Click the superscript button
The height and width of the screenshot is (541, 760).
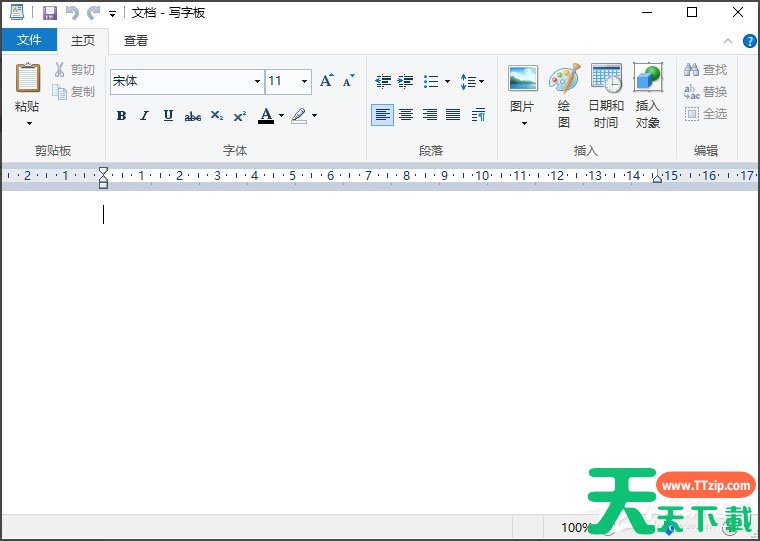pos(240,116)
